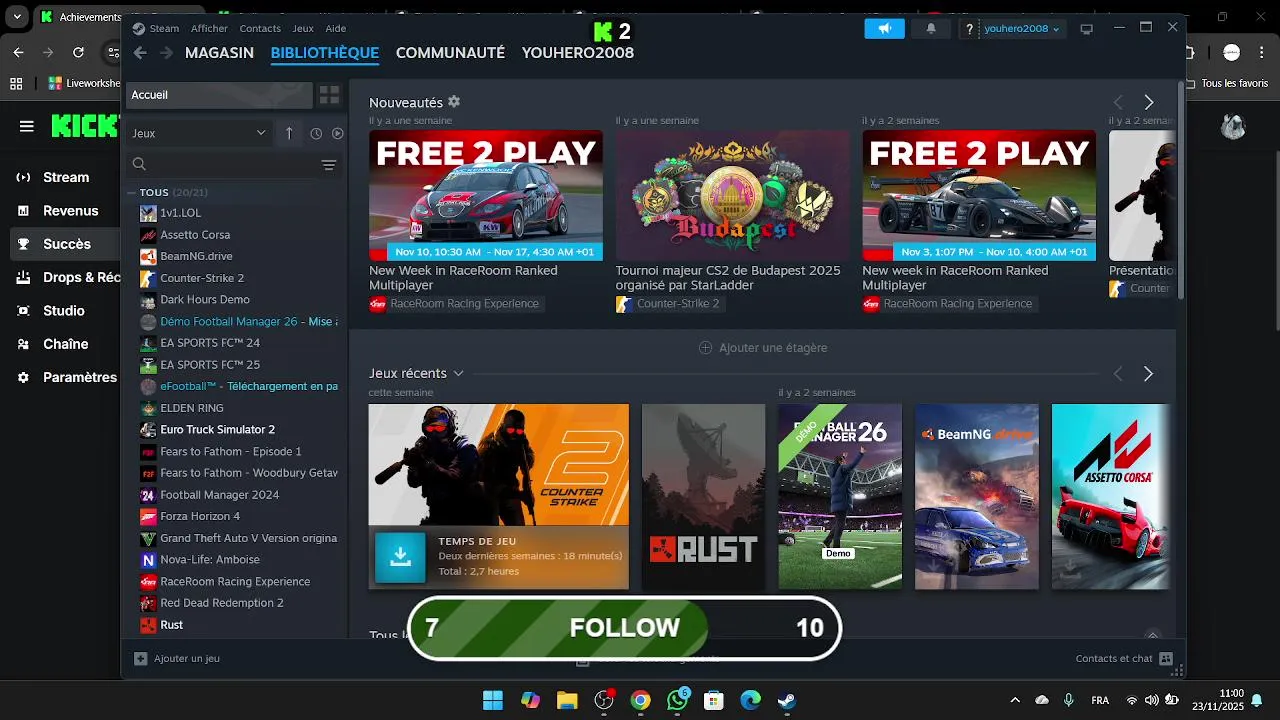Open Microsoft Edge from the taskbar
The image size is (1280, 720).
[750, 700]
